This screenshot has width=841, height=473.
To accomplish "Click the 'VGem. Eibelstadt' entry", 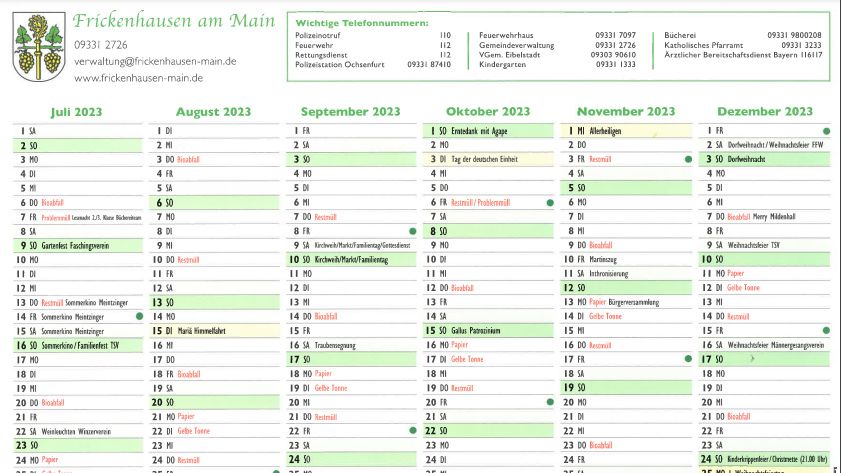I will click(509, 55).
